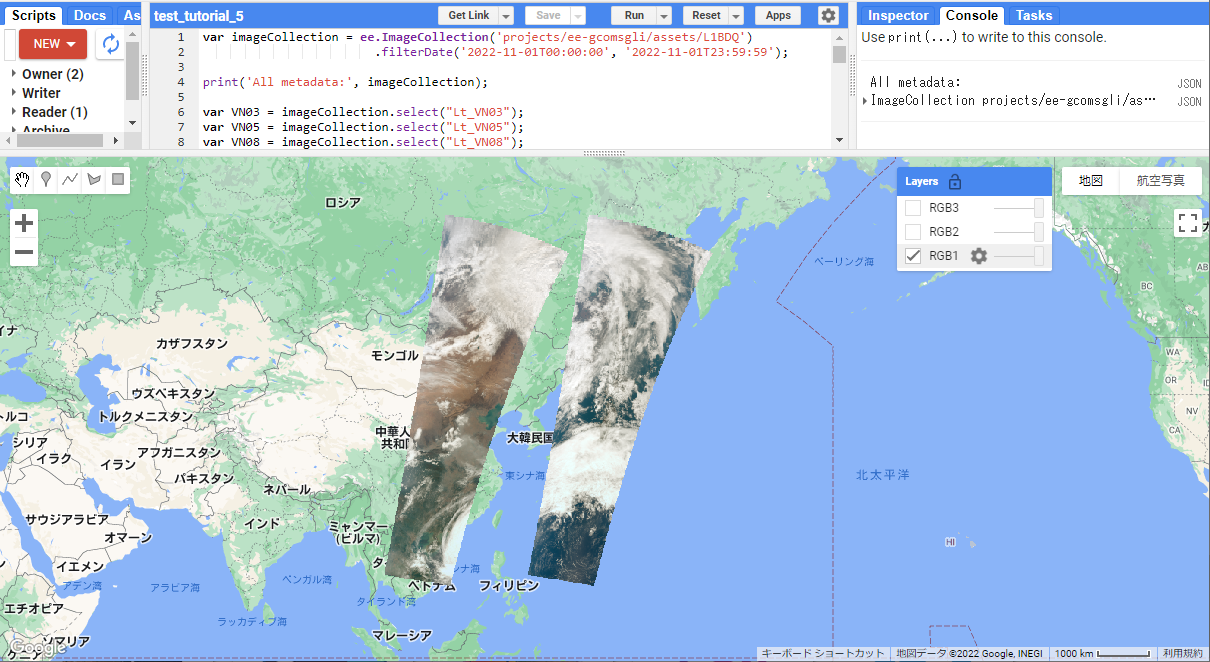Zoom out of the map
Viewport: 1210px width, 662px height.
(24, 252)
